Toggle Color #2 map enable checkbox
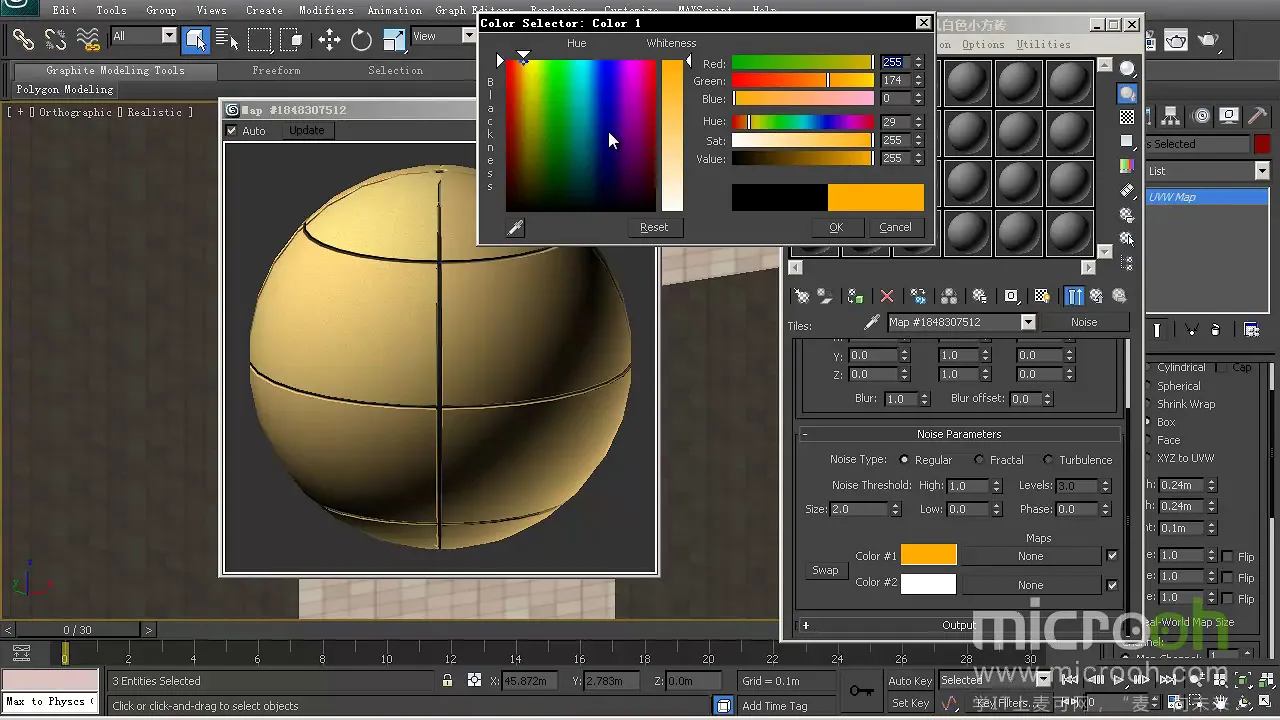 1112,585
